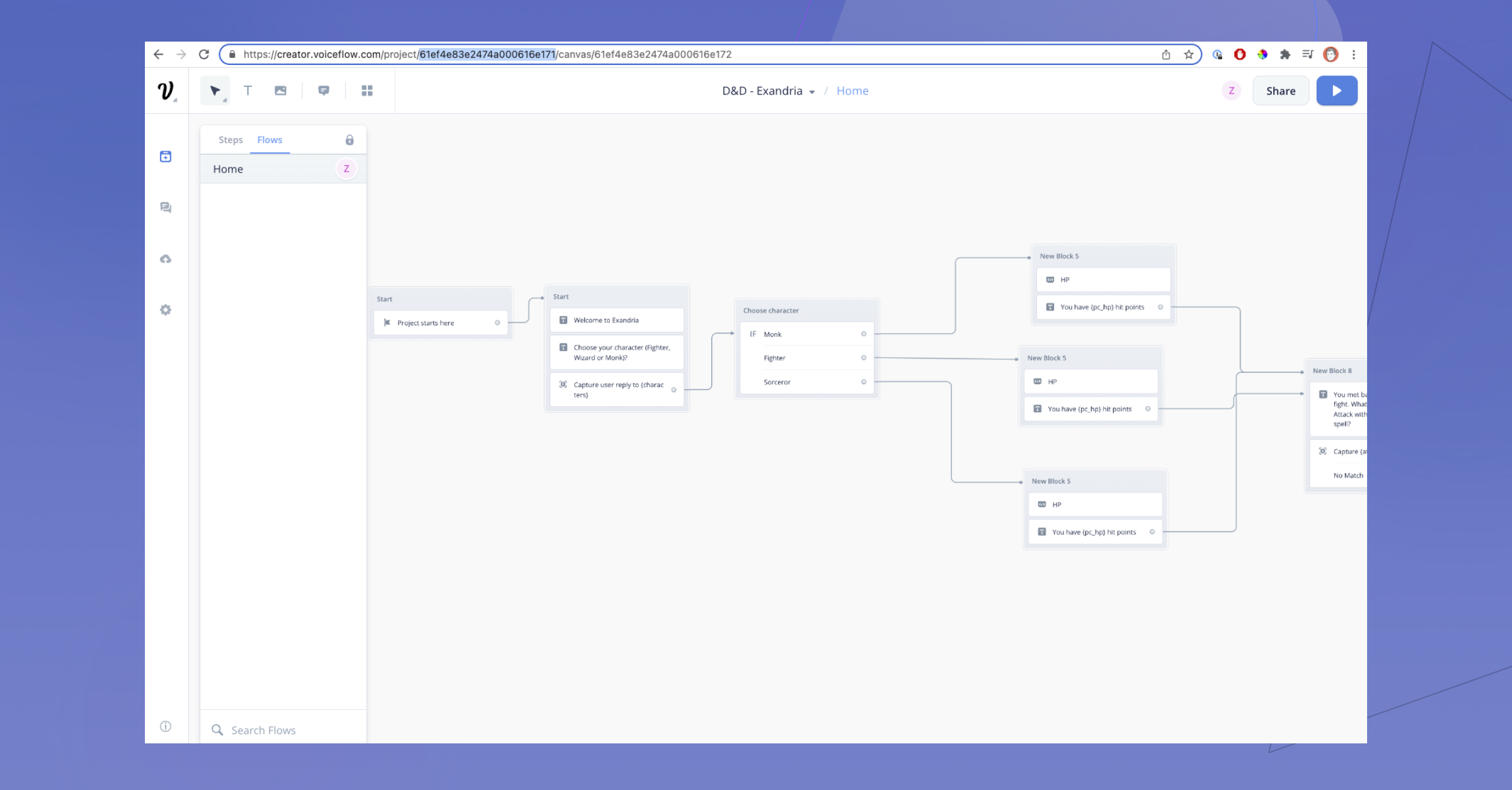Image resolution: width=1512 pixels, height=790 pixels.
Task: Select the pointer cursor tool
Action: tap(215, 91)
